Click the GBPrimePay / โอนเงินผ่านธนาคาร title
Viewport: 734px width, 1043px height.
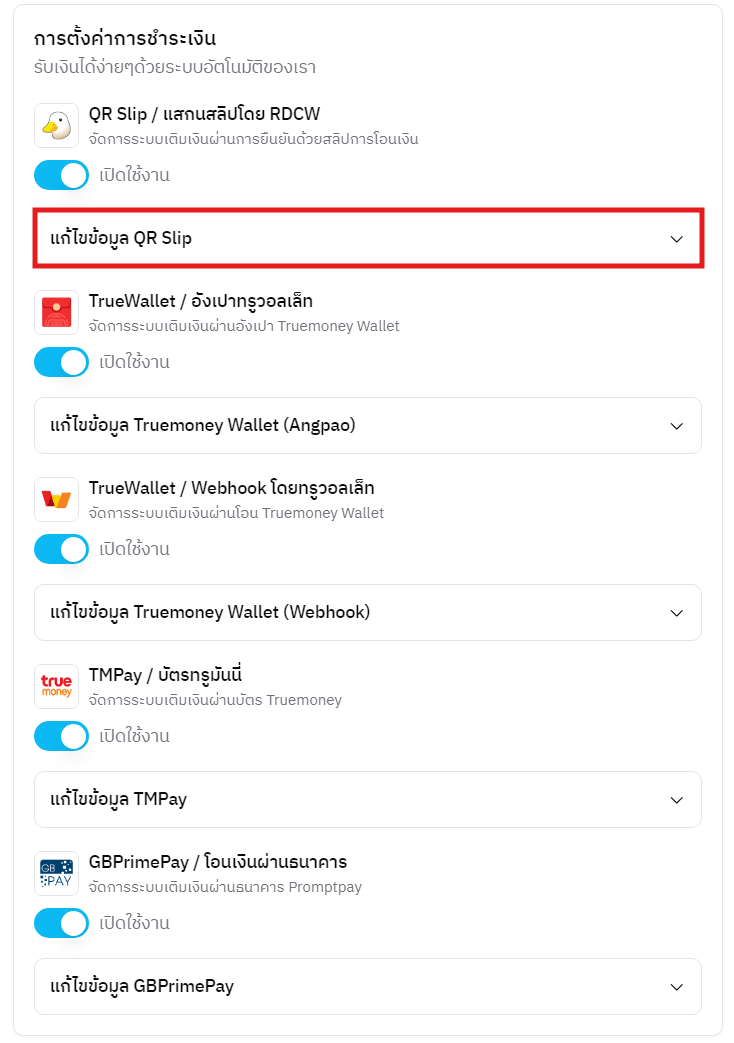218,862
